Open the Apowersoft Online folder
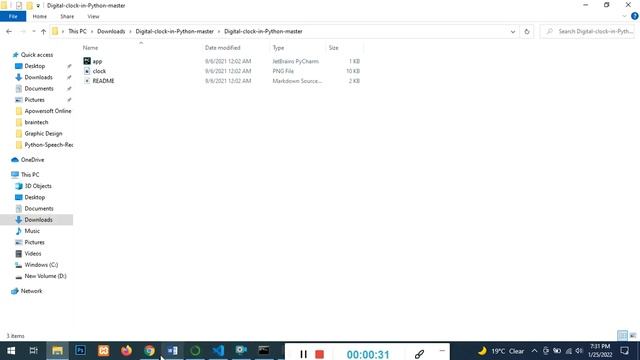640x360 pixels. (48, 111)
